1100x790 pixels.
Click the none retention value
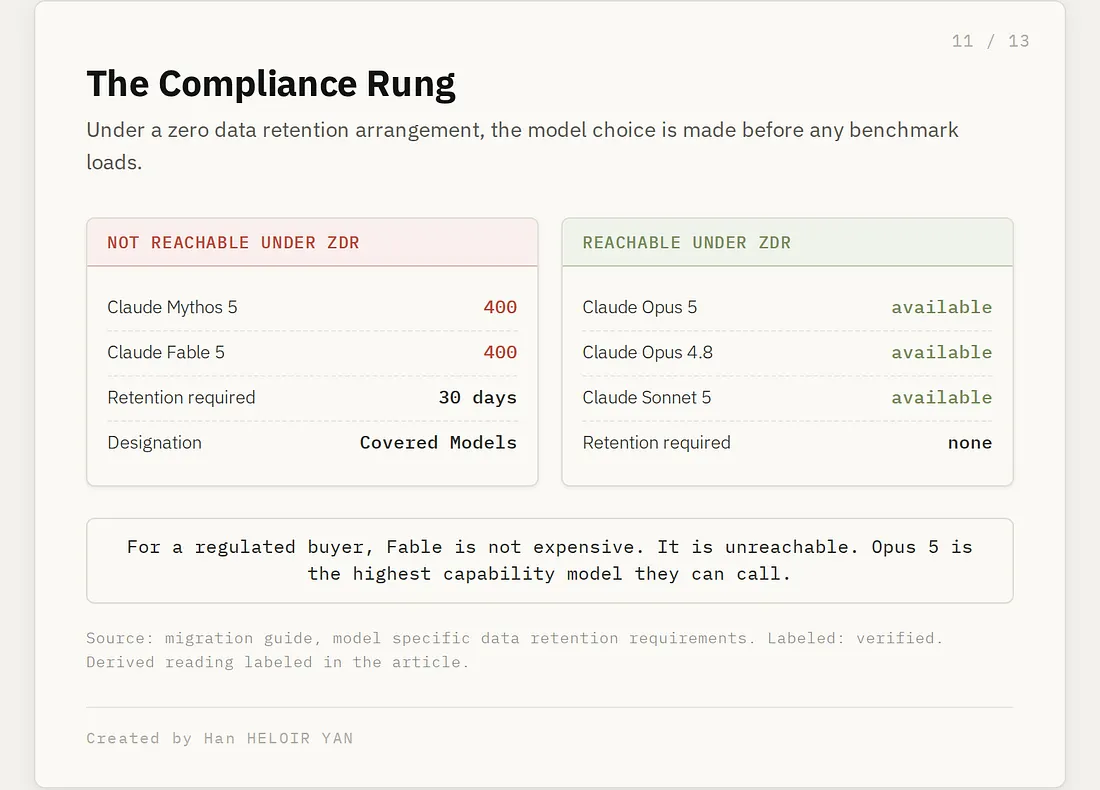(970, 443)
